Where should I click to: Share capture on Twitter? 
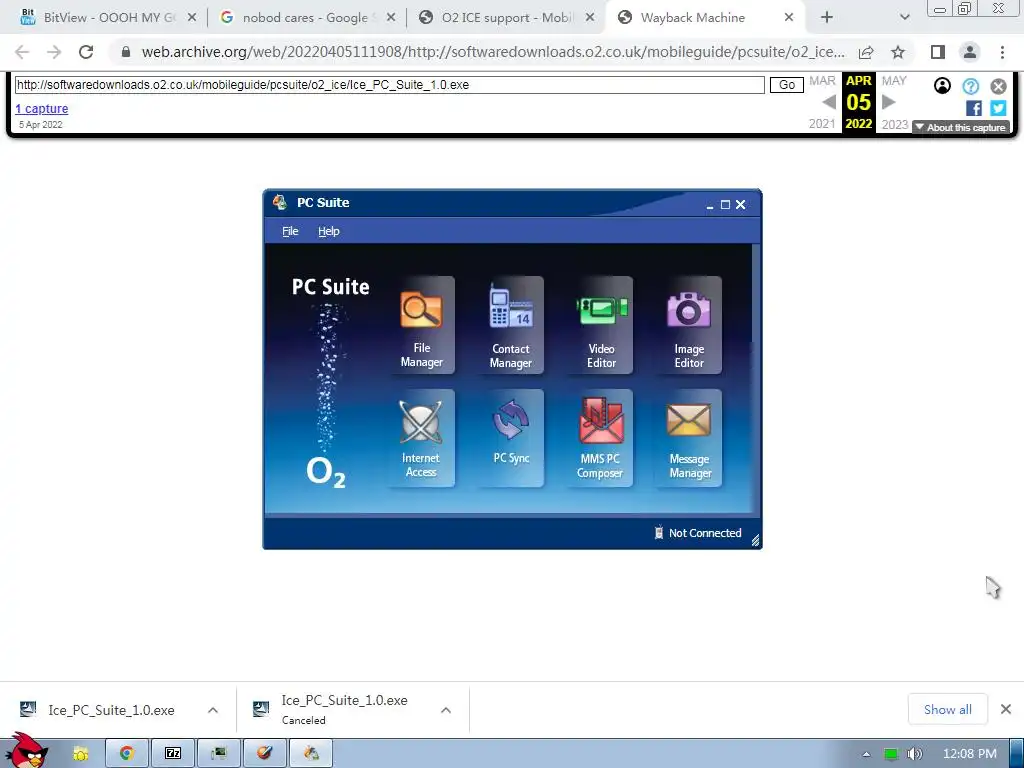coord(998,108)
